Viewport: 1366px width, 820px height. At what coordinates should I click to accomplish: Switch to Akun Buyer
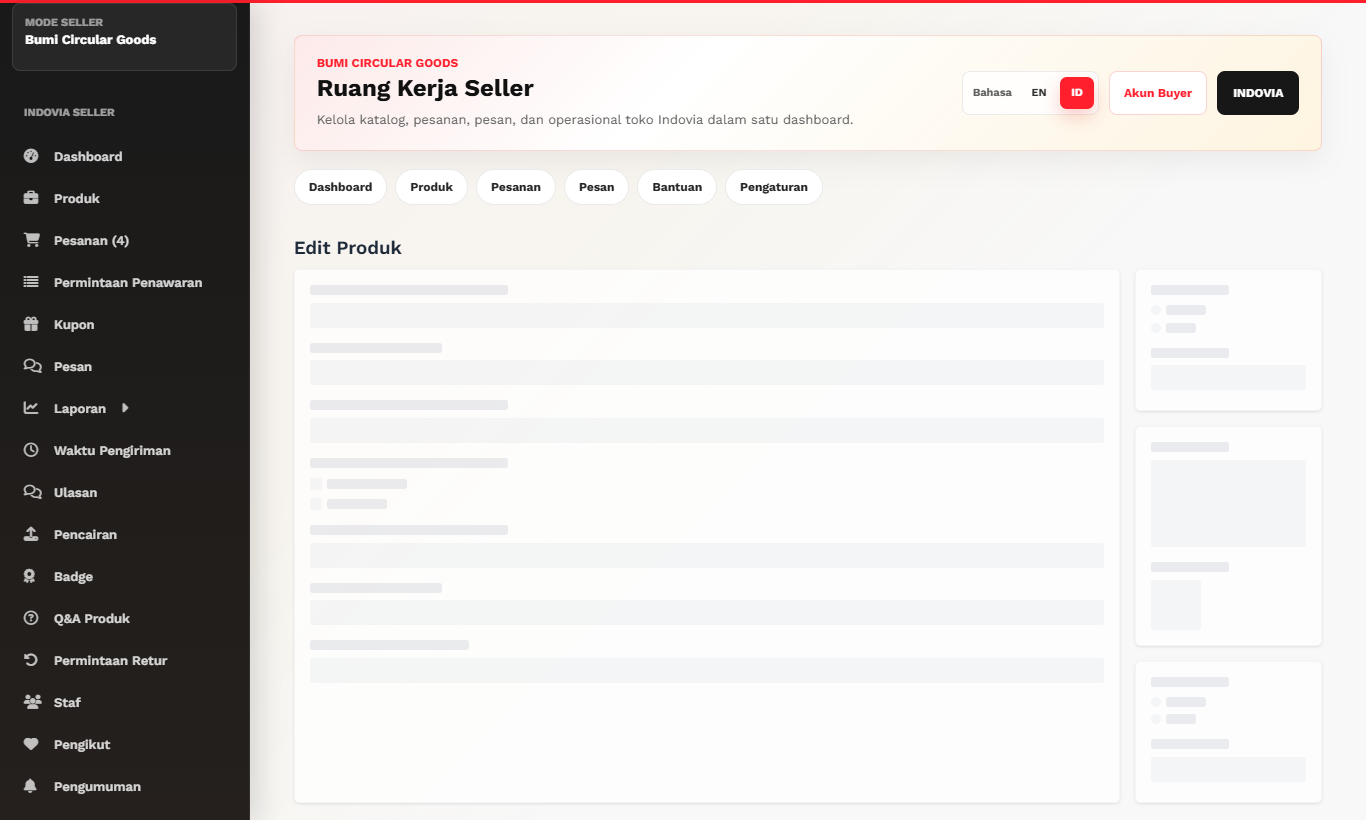[x=1158, y=93]
